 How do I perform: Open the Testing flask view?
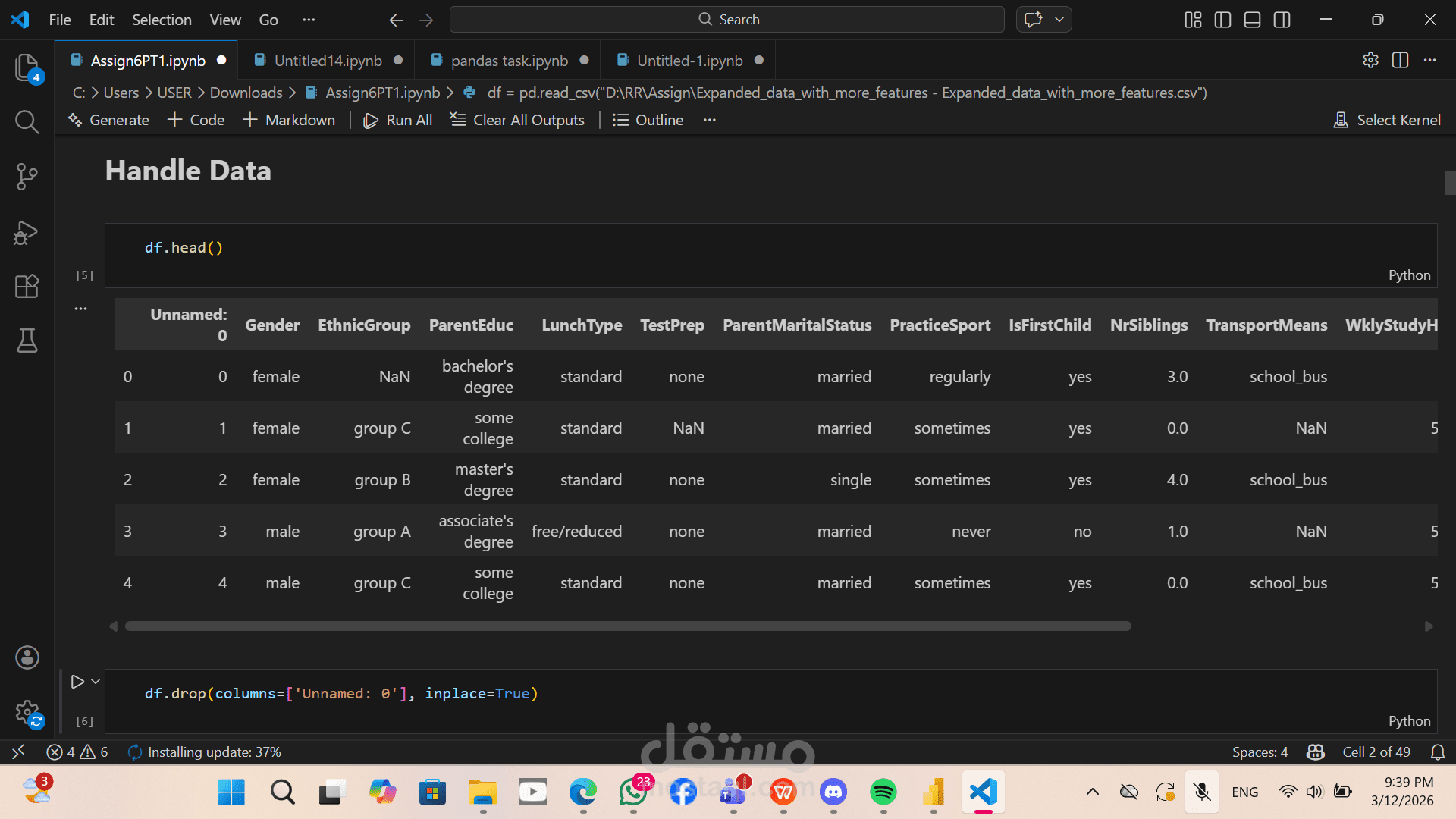27,340
